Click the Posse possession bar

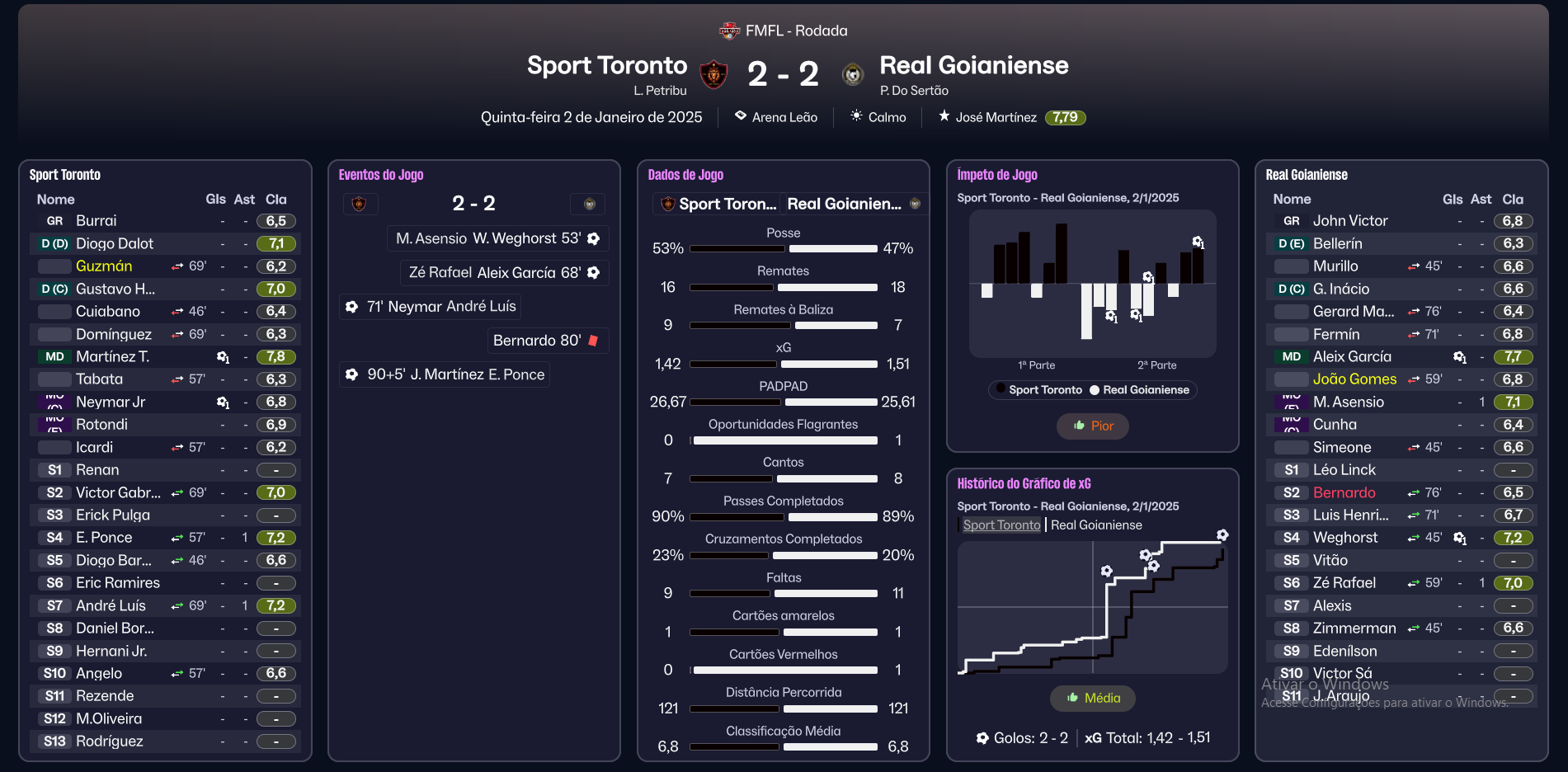783,248
